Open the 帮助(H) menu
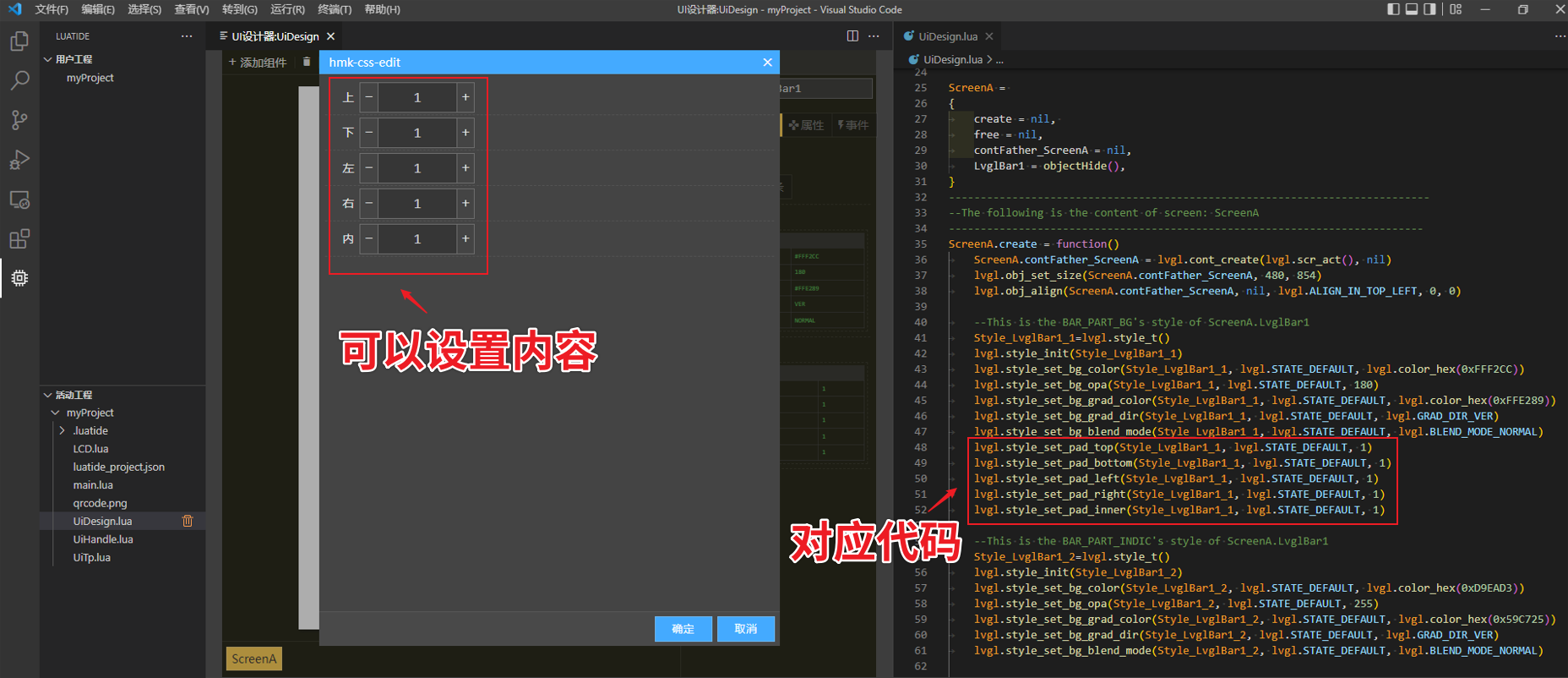1568x678 pixels. 383,9
